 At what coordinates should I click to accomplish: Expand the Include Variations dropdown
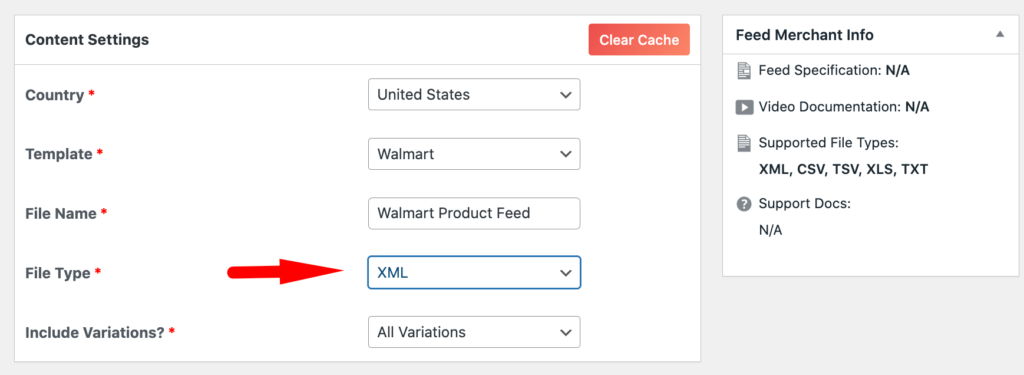[474, 332]
